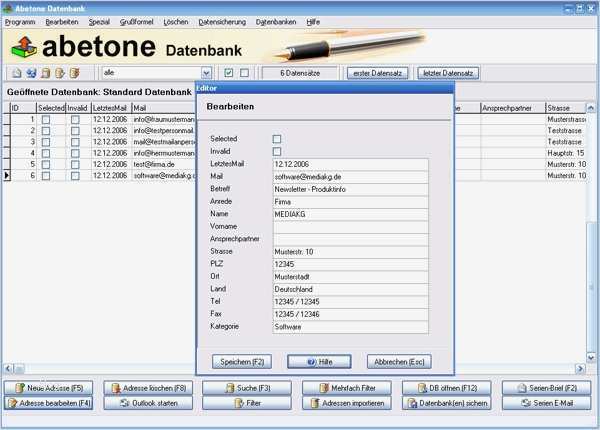
Task: Click Adresse löschen (F8) button
Action: pos(148,388)
